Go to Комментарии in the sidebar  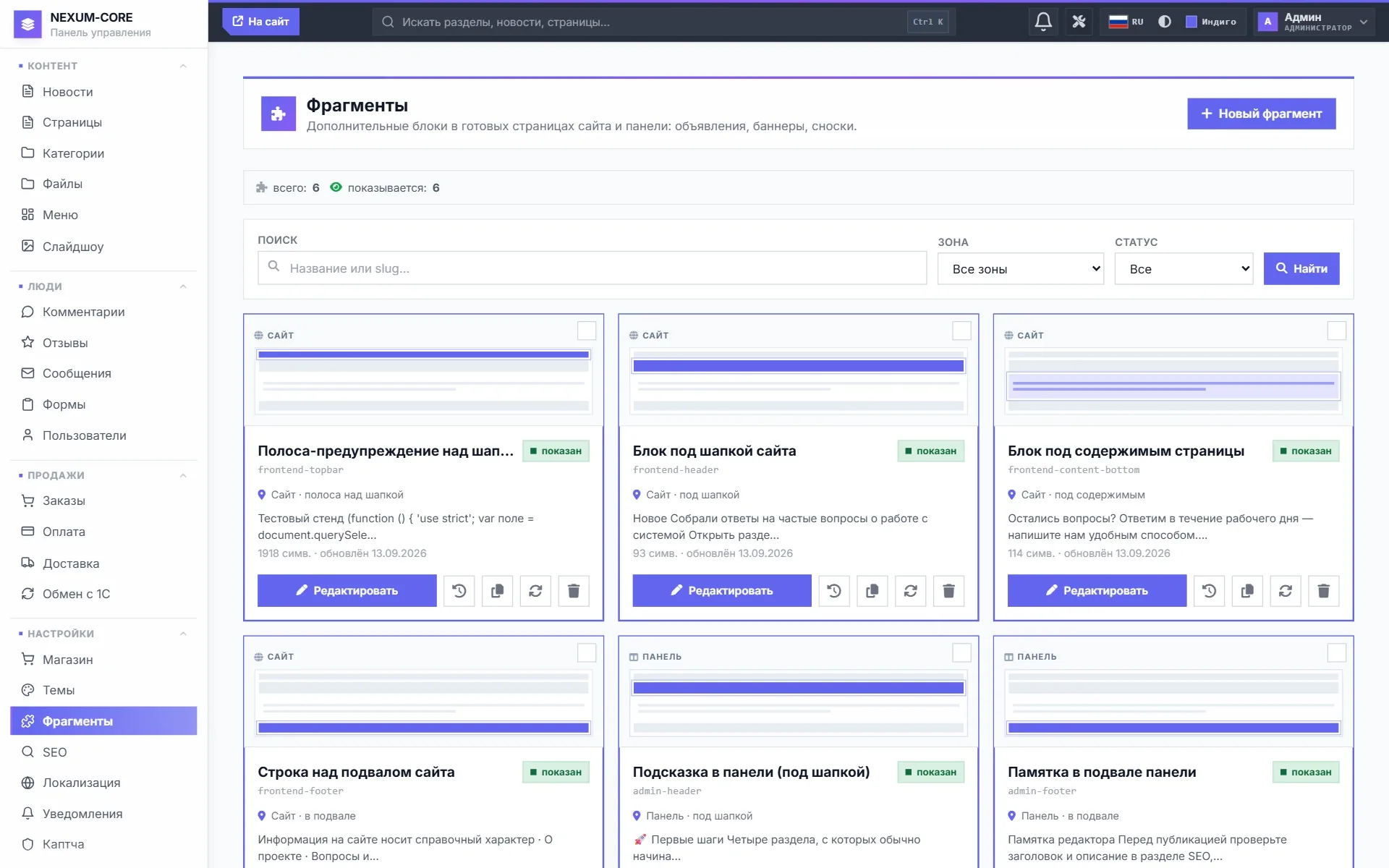tap(103, 312)
